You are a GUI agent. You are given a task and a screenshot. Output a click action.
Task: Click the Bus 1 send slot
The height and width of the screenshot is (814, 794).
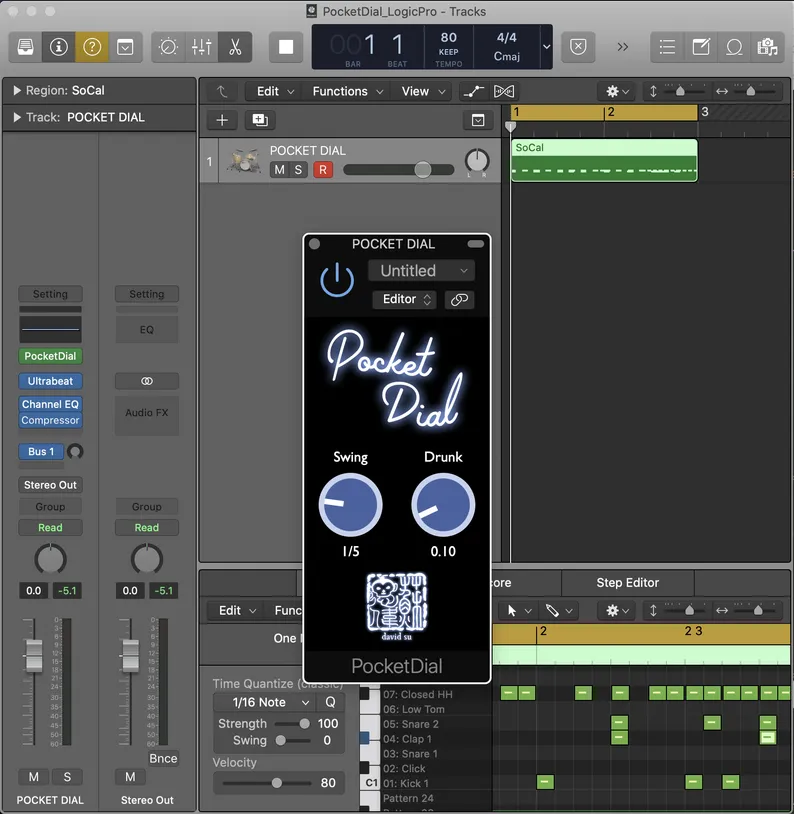point(41,452)
